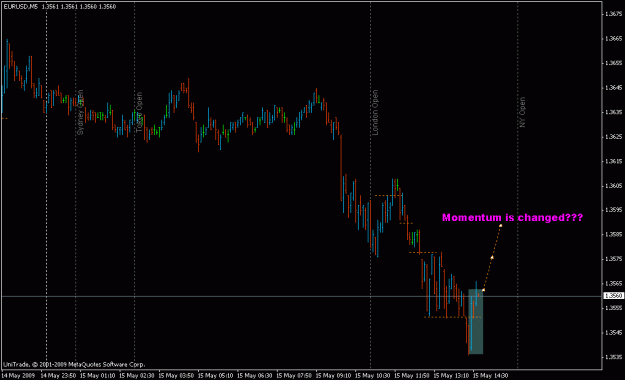Click the '15 May 02:30' time axis label

click(137, 376)
